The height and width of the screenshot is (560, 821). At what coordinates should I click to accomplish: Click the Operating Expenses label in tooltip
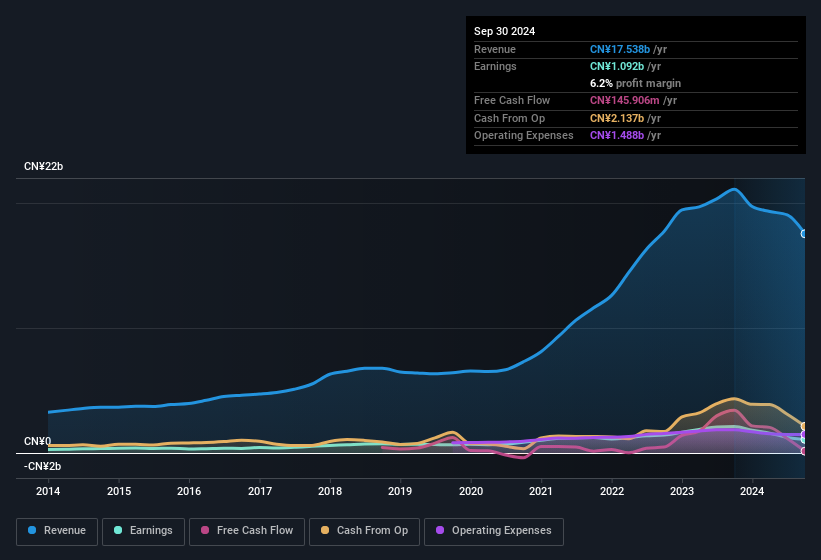(524, 136)
